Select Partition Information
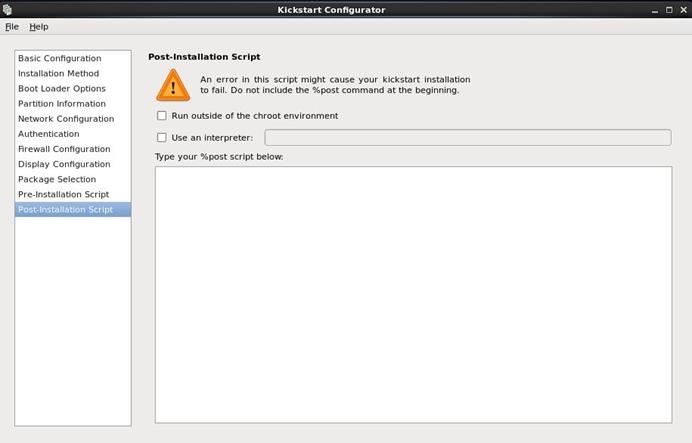Screen dimensions: 692x443 click(x=73, y=104)
